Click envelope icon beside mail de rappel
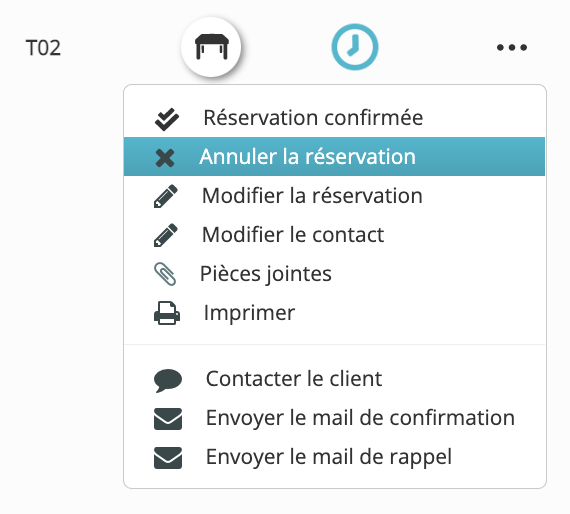 [168, 458]
